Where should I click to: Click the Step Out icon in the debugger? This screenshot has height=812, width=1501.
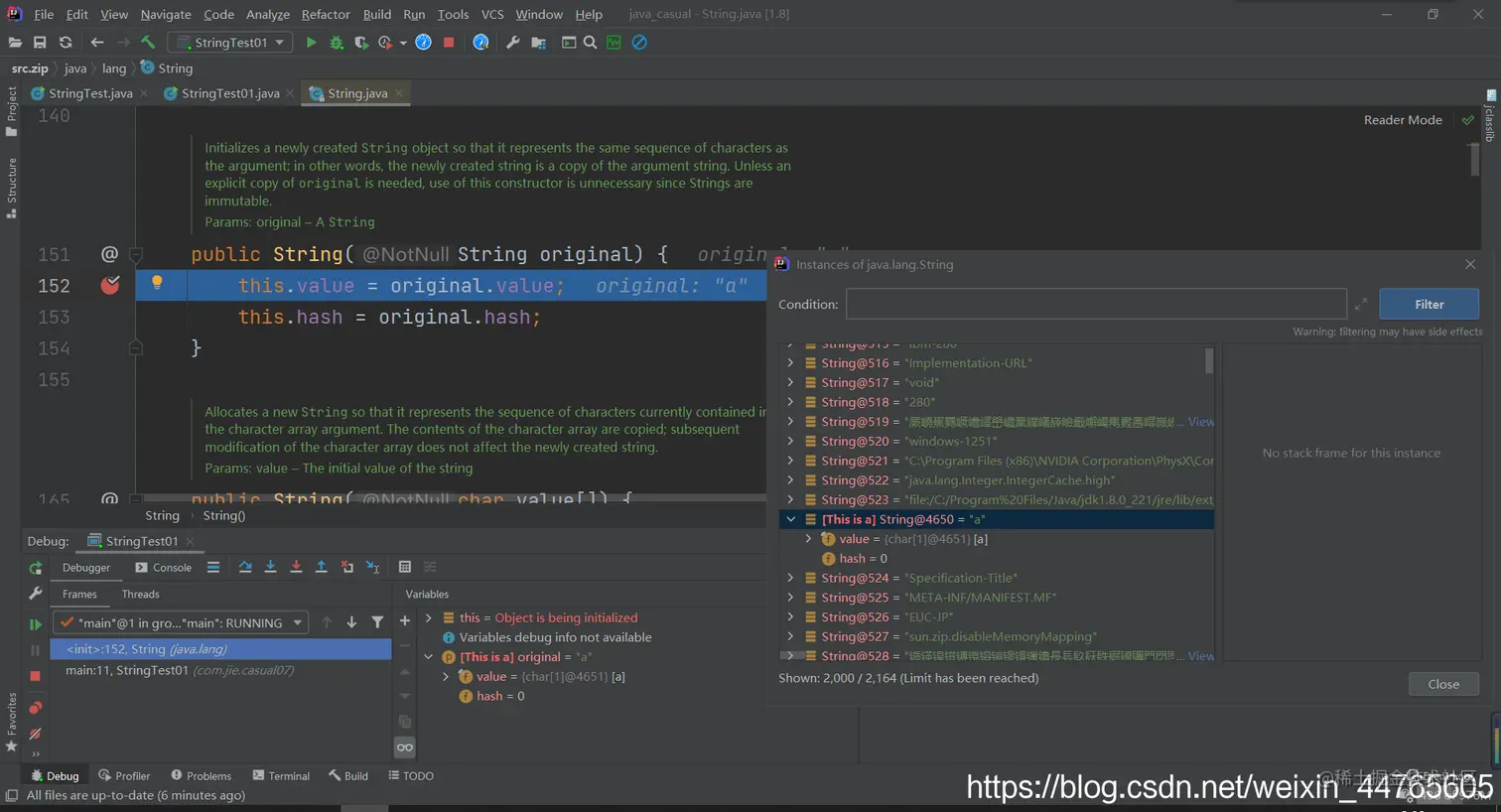[x=321, y=567]
